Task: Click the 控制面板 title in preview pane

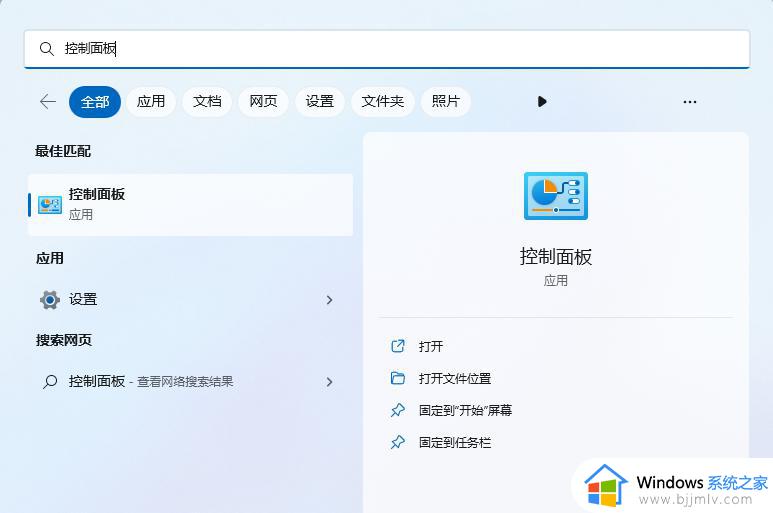Action: coord(556,257)
